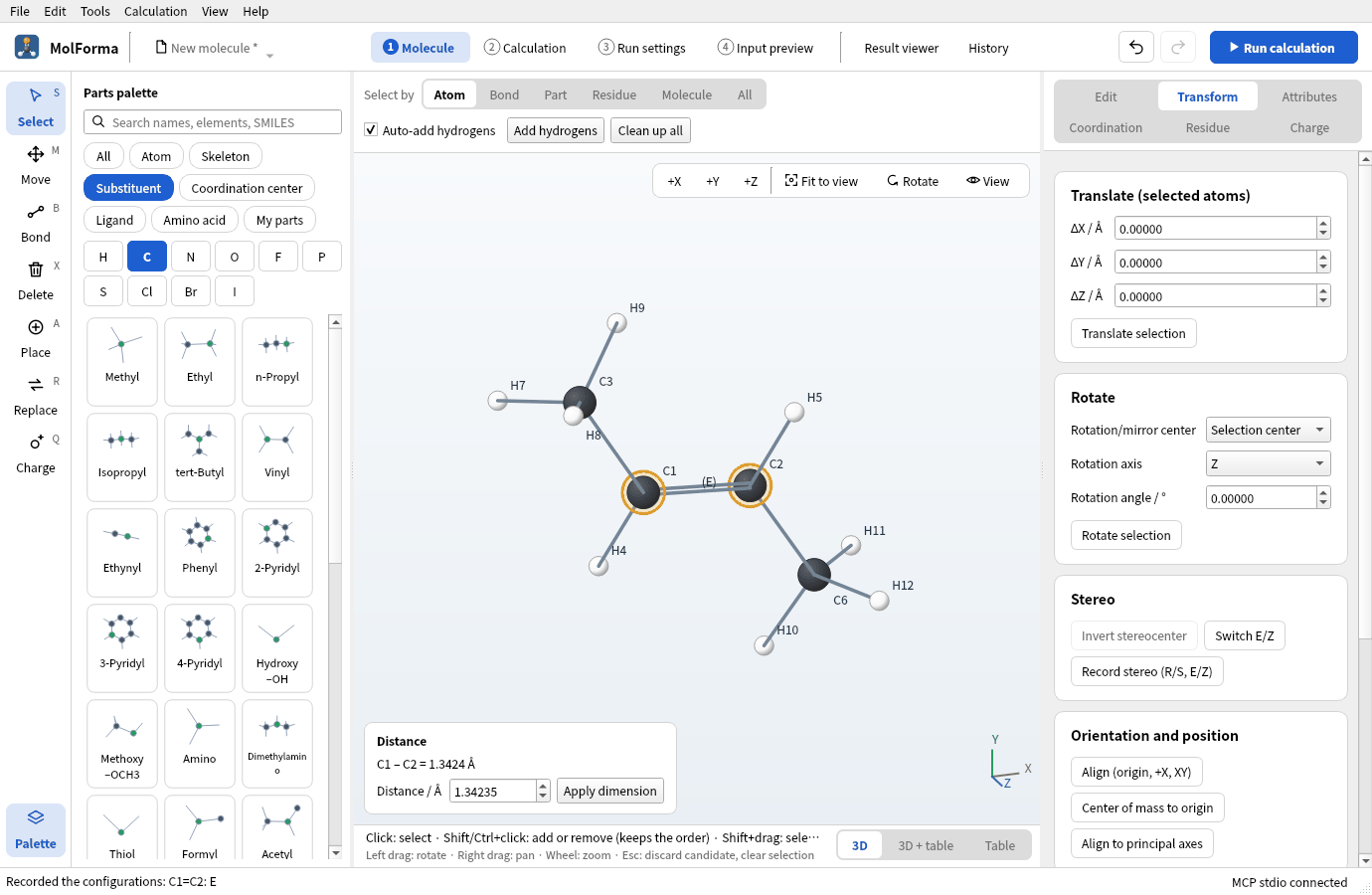This screenshot has width=1372, height=895.
Task: Expand the New molecule file dropdown arrow
Action: coord(269,55)
